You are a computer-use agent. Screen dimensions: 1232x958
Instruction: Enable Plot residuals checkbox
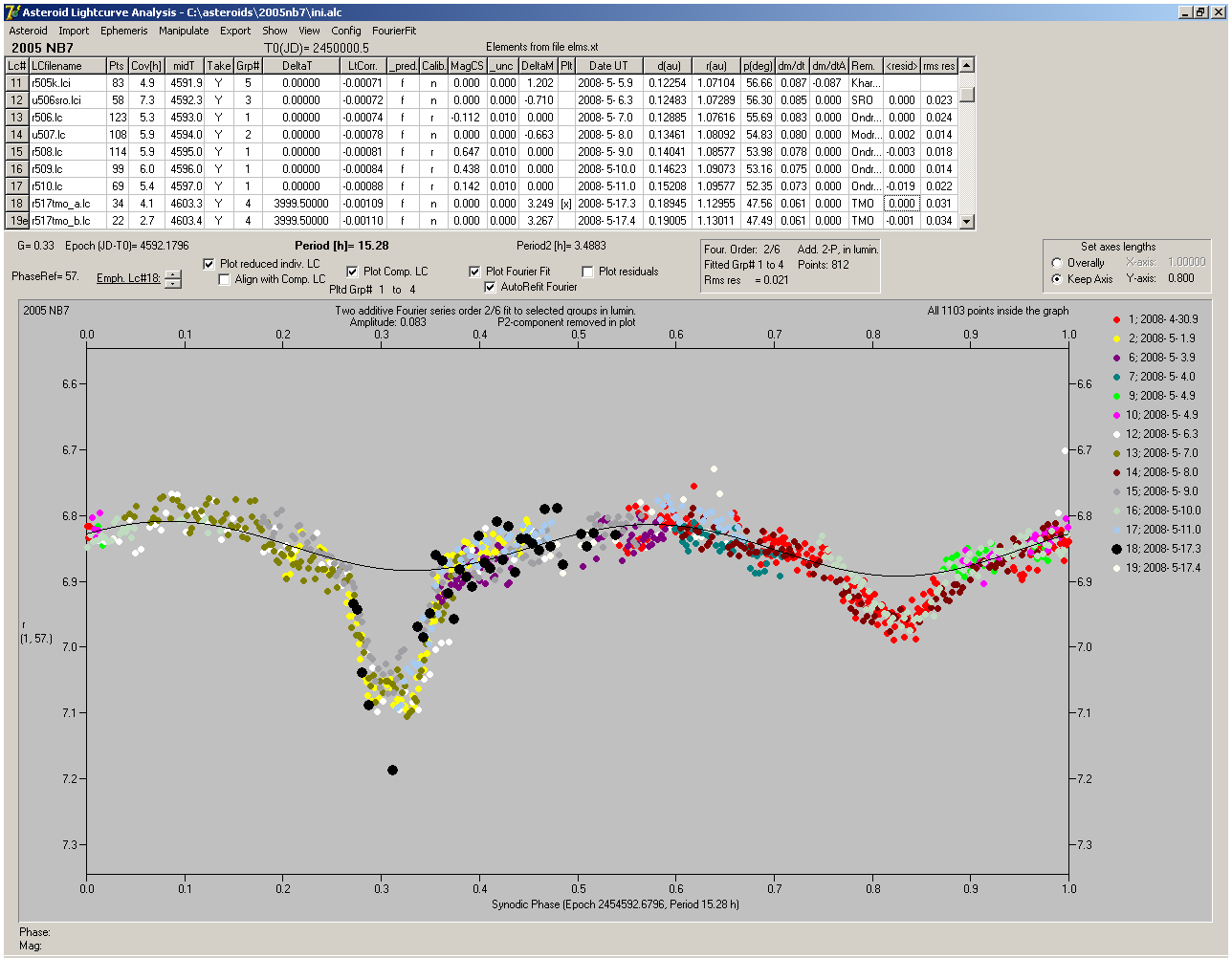coord(588,272)
